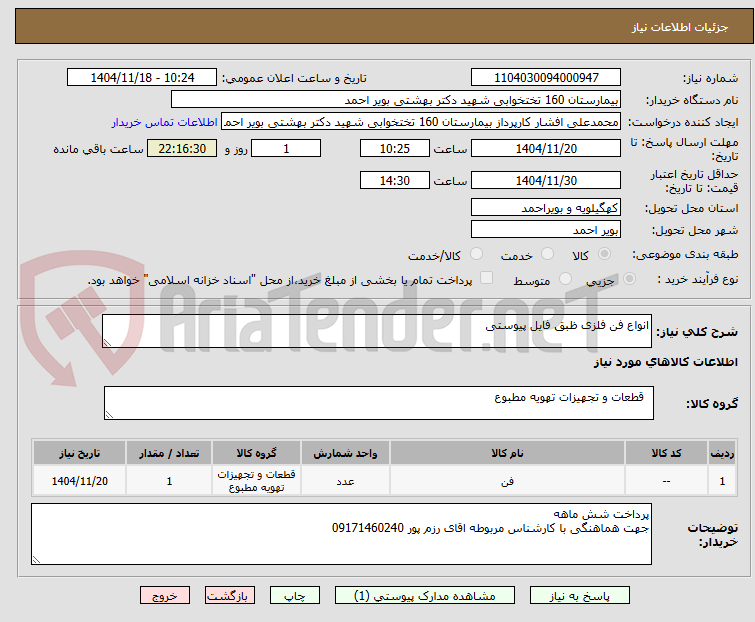
Task: Click the خروج exit button
Action: click(165, 596)
